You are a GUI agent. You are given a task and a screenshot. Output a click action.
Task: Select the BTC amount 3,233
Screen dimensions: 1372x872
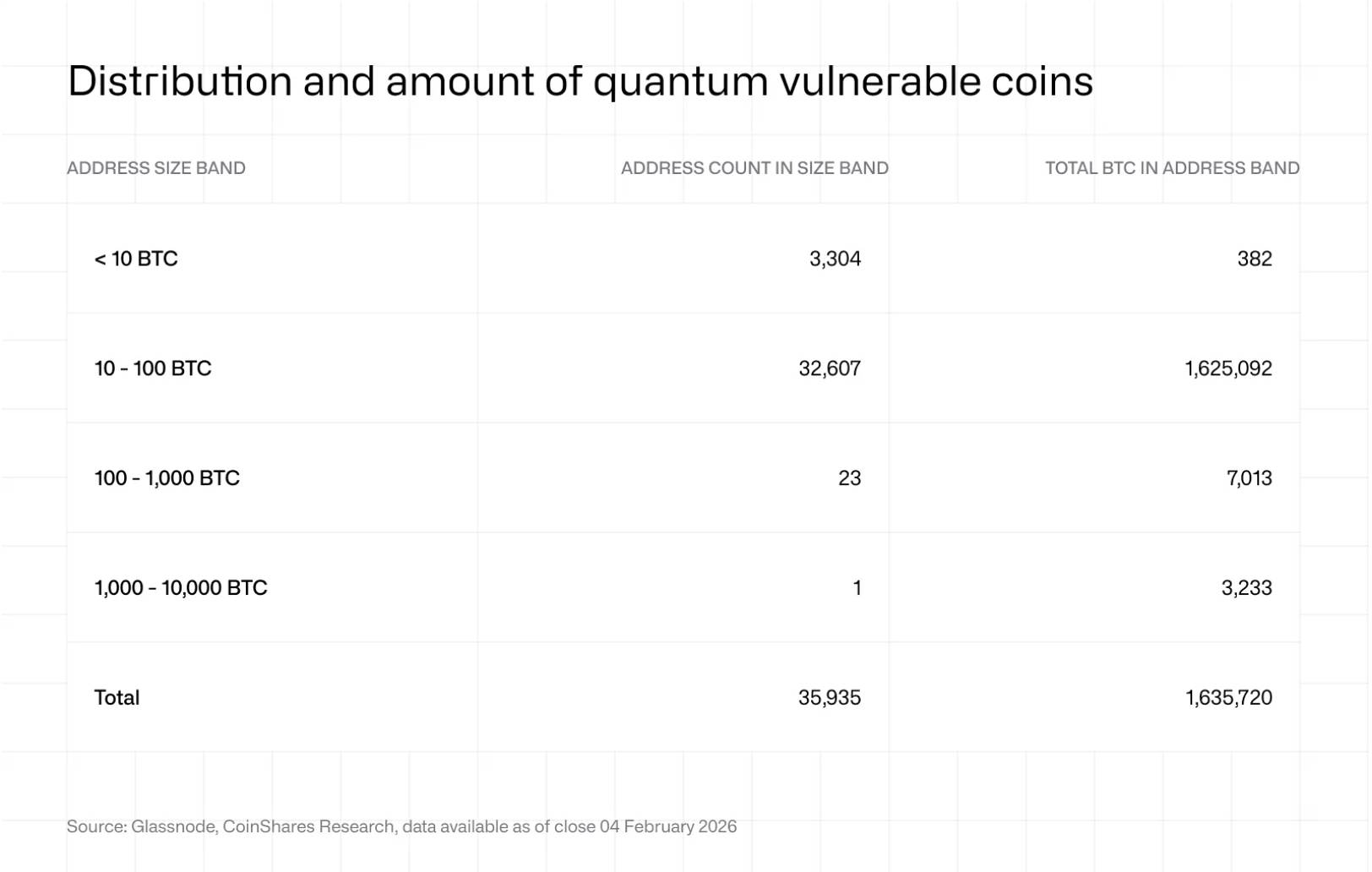[1246, 588]
